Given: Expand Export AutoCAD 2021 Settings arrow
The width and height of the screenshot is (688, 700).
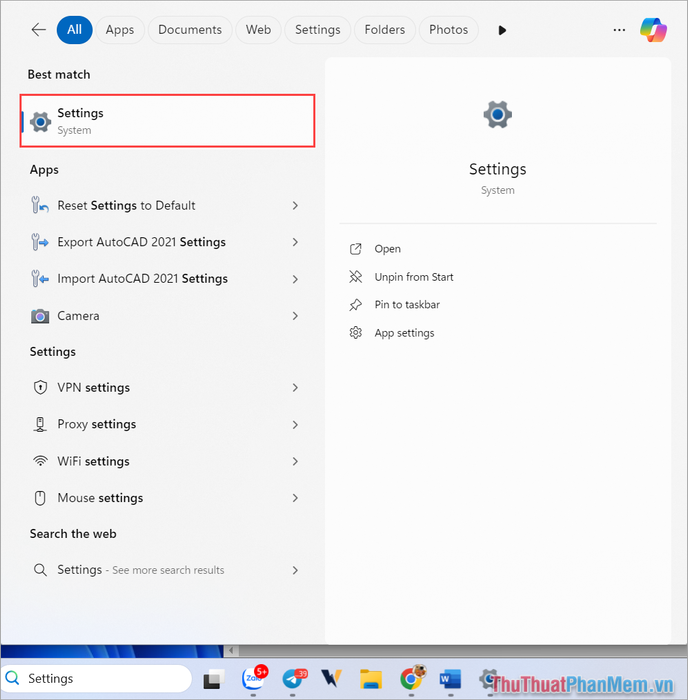Looking at the screenshot, I should 295,242.
